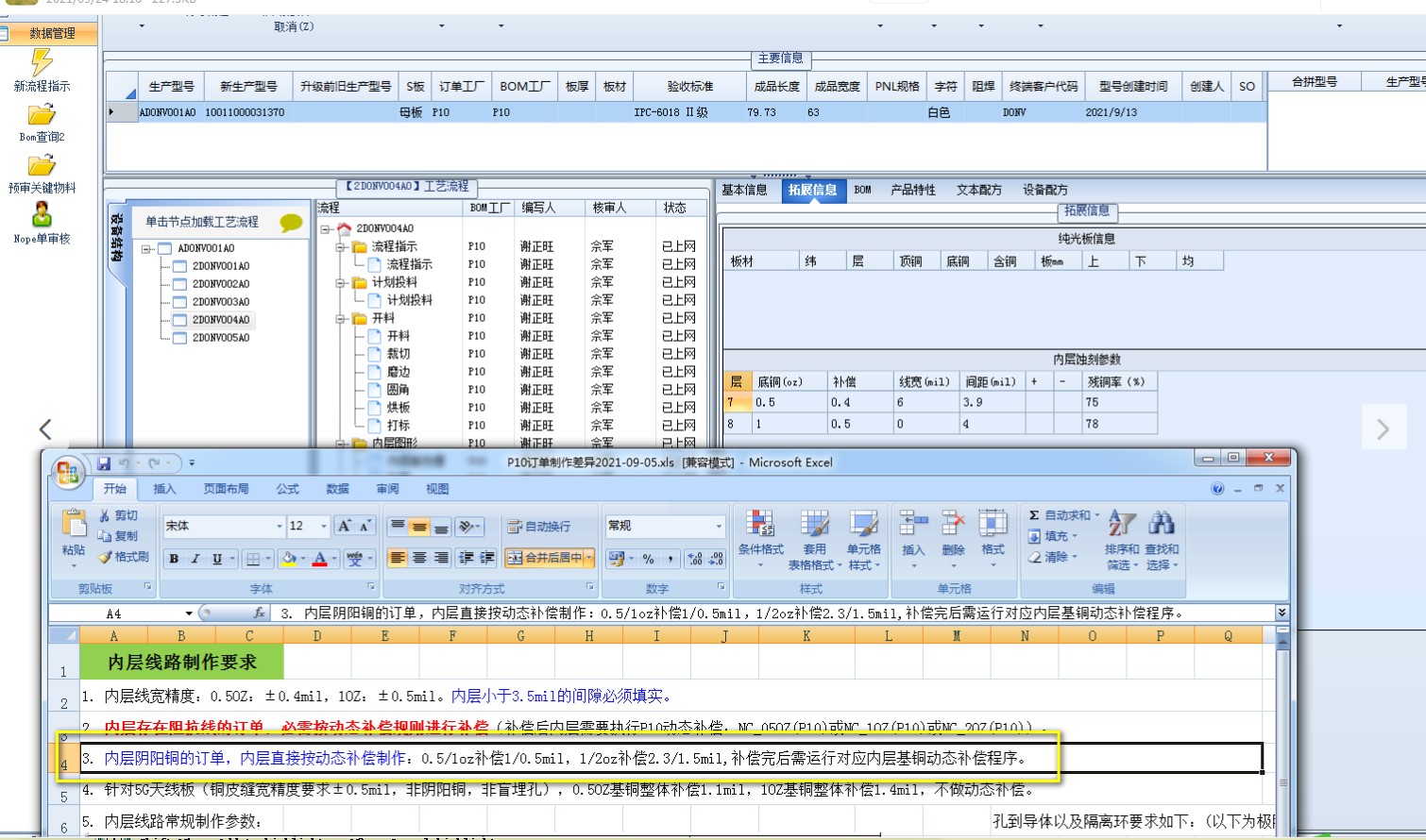Click the Conditional Formatting (条件格式) icon
The height and width of the screenshot is (840, 1426).
click(x=760, y=524)
